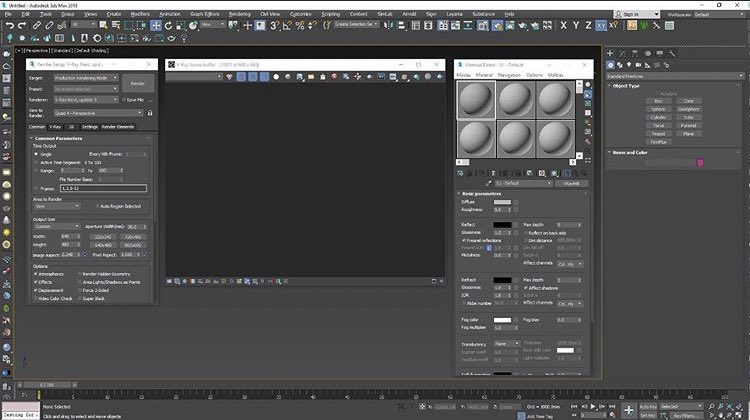Restrict transform to X axis

[563, 25]
